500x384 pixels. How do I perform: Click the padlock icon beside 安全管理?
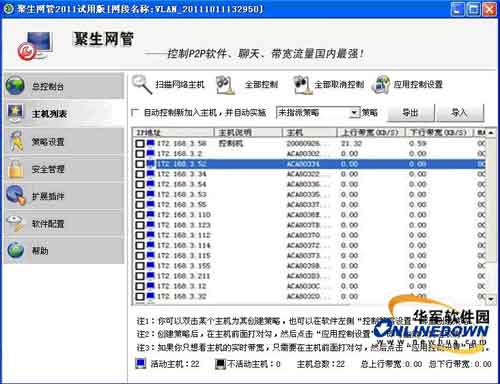15,169
